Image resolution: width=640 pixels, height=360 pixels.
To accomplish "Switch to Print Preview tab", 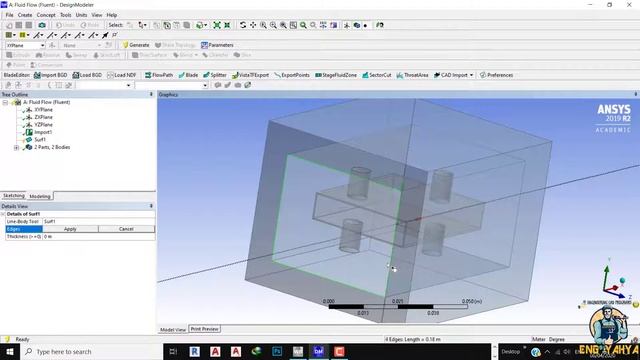I will (x=204, y=329).
